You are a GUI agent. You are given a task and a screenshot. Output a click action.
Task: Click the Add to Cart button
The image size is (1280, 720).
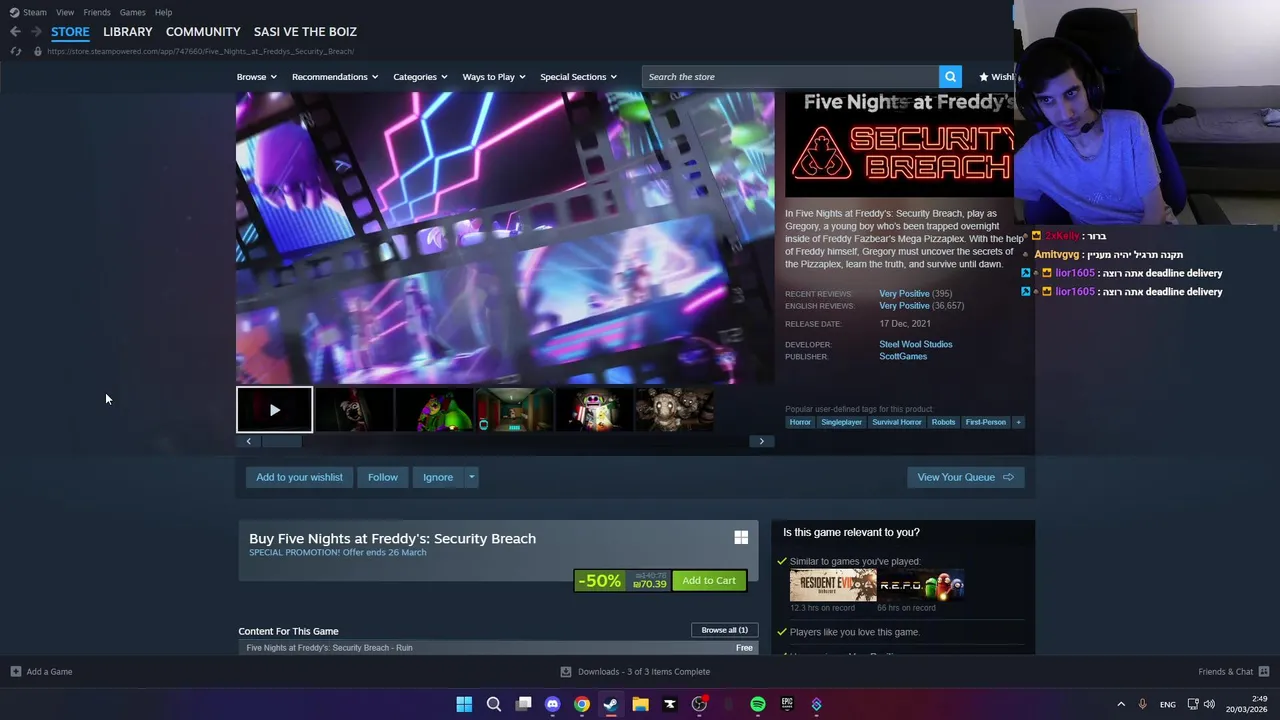709,580
